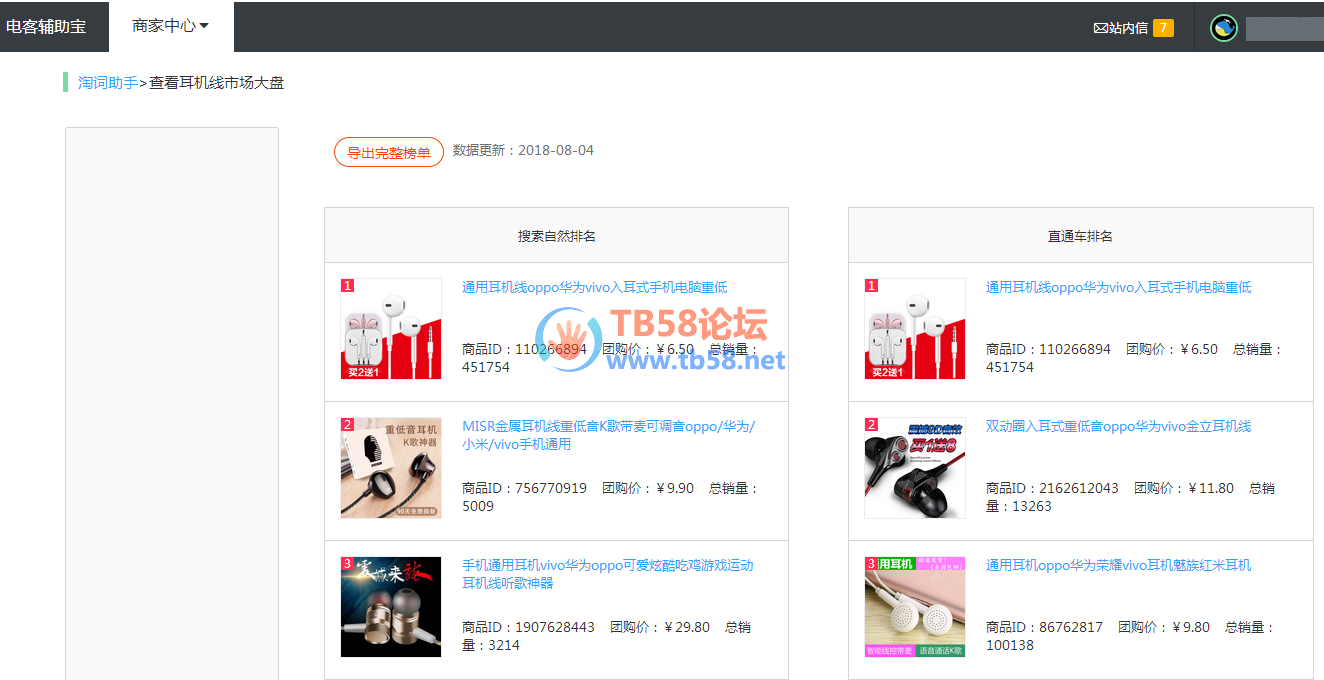The image size is (1324, 680).
Task: Open first 通用耳机线 link in 搜索自然排名
Action: (594, 287)
